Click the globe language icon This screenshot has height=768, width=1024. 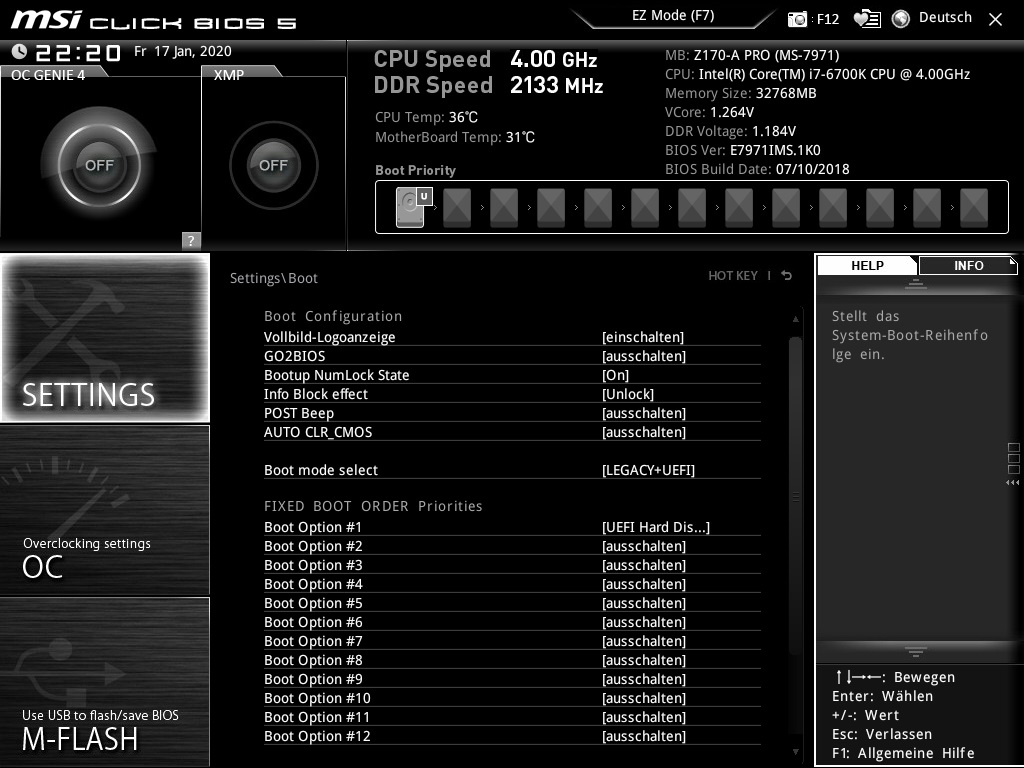click(x=901, y=19)
